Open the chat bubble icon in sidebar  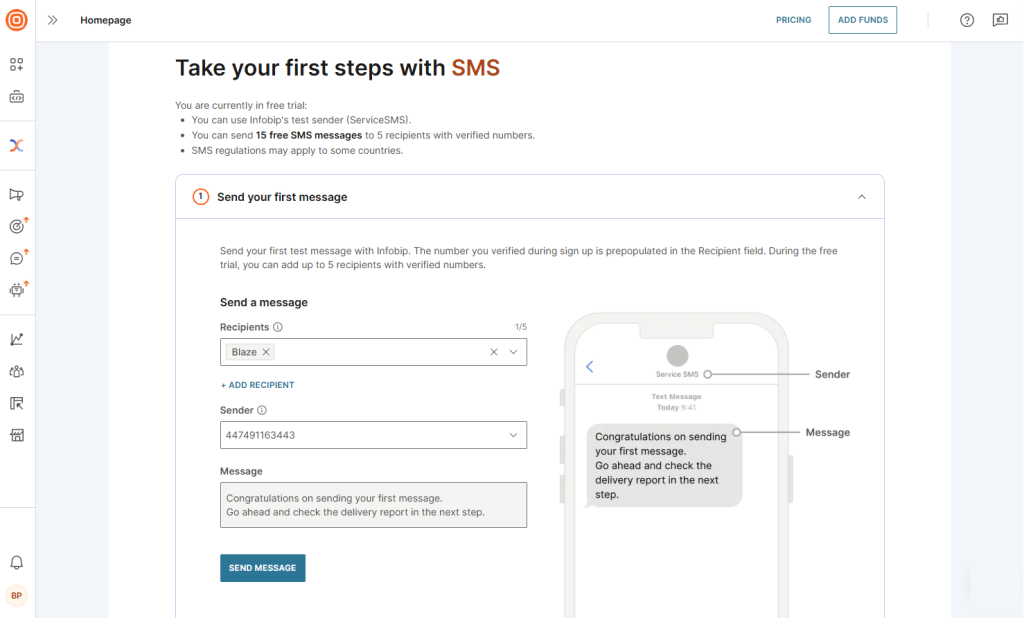(16, 258)
